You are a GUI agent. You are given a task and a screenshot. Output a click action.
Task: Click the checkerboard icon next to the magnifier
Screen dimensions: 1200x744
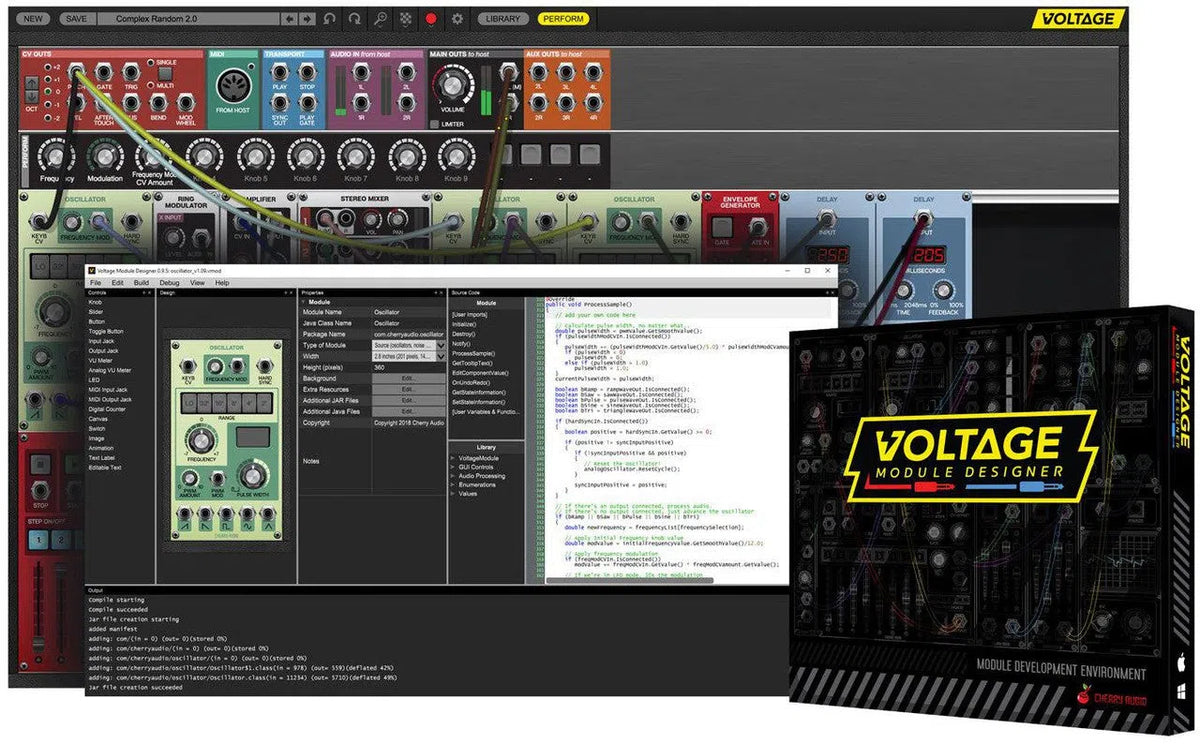click(406, 18)
